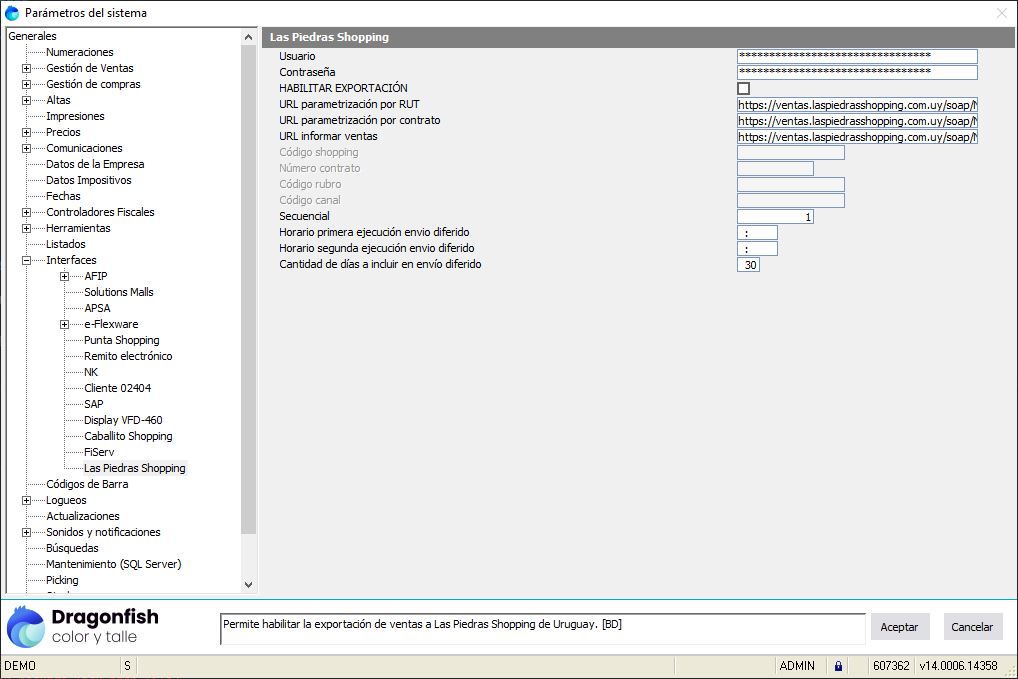The width and height of the screenshot is (1018, 679).
Task: Select Listados in the tree
Action: [x=66, y=244]
